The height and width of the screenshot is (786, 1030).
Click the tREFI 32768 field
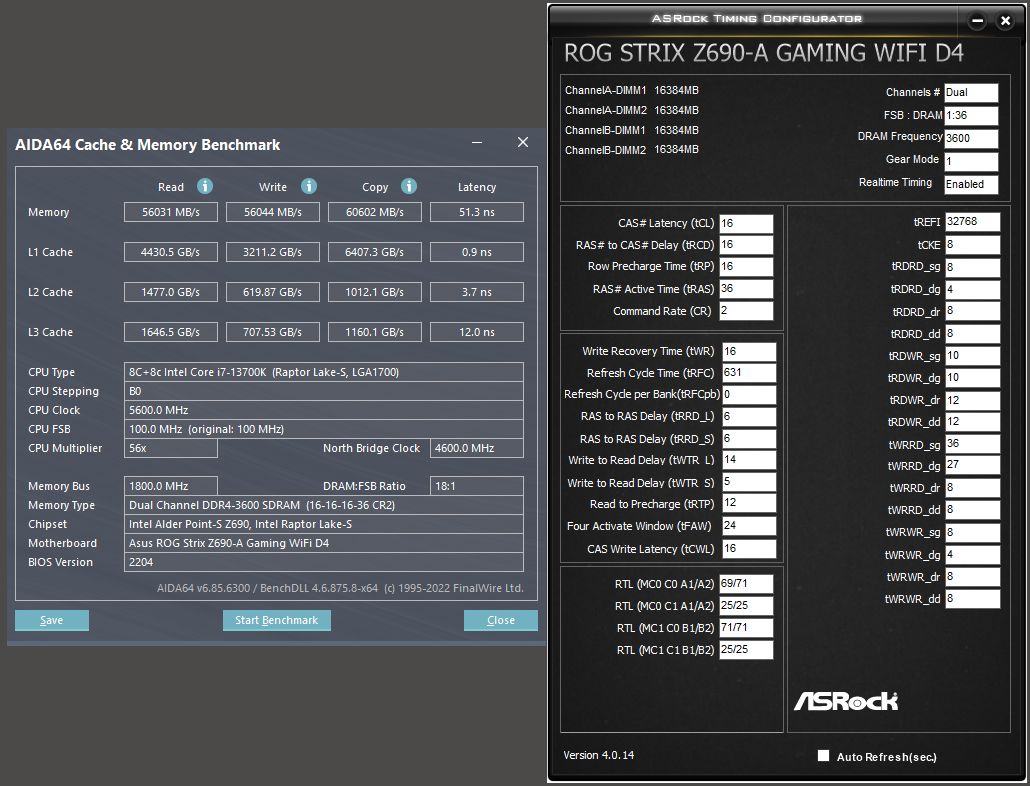point(973,222)
